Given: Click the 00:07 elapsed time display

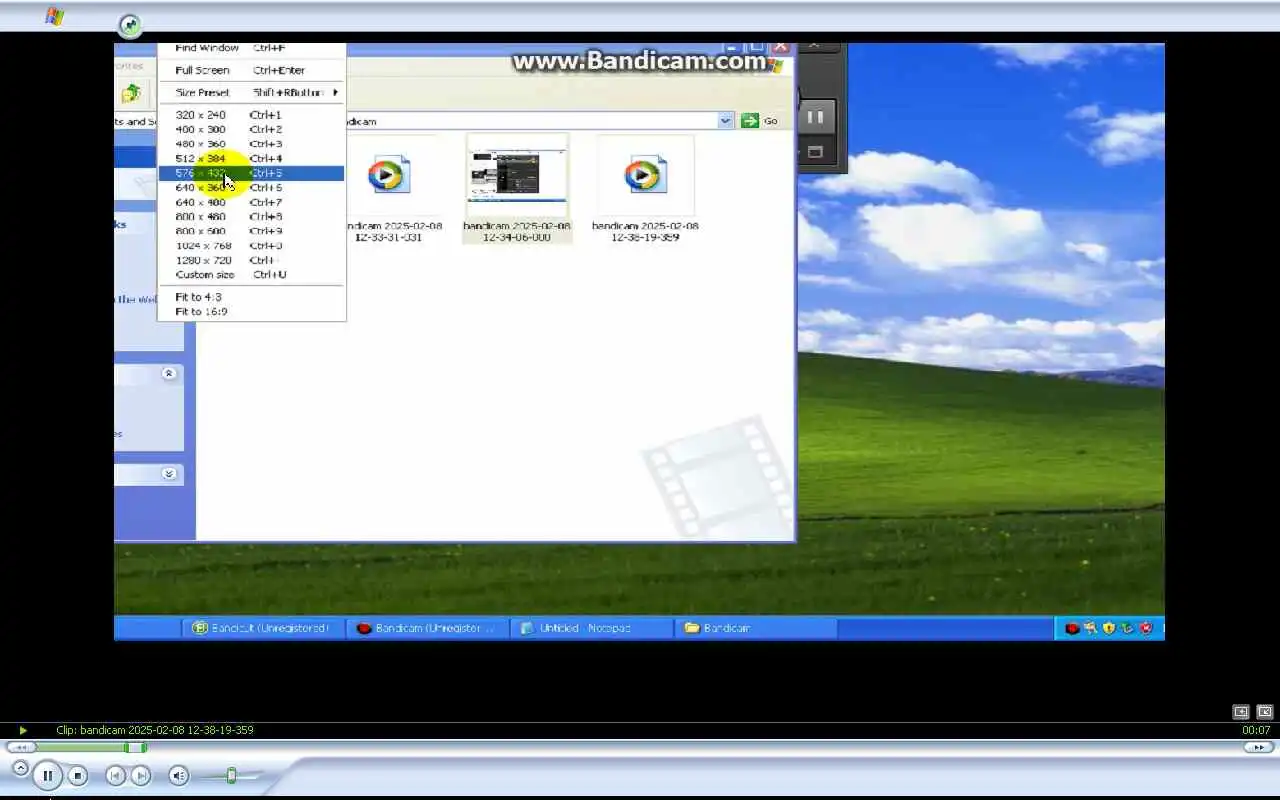Looking at the screenshot, I should tap(1256, 730).
